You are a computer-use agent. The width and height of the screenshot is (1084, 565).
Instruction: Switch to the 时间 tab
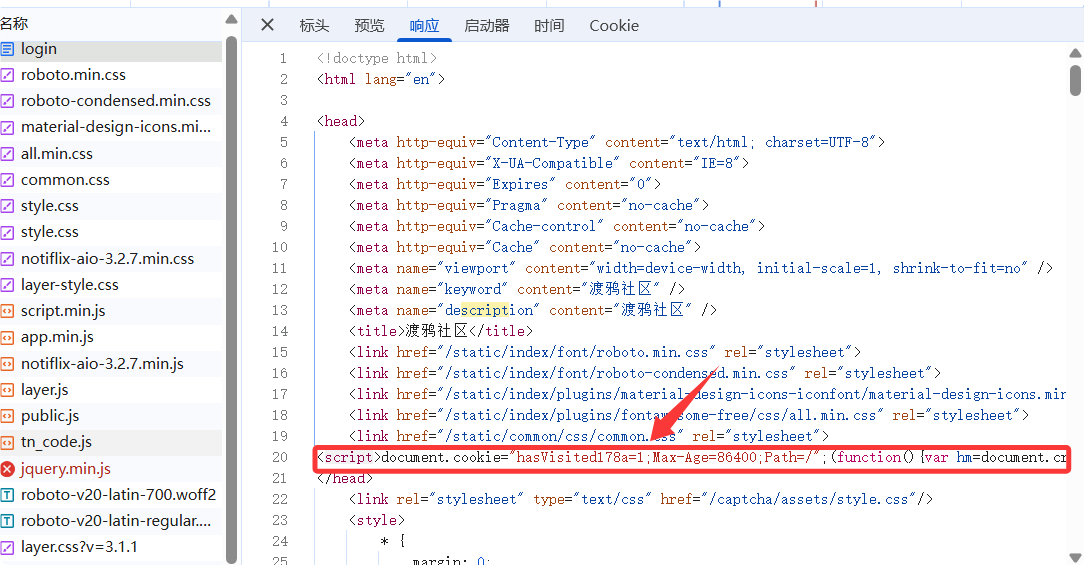549,26
